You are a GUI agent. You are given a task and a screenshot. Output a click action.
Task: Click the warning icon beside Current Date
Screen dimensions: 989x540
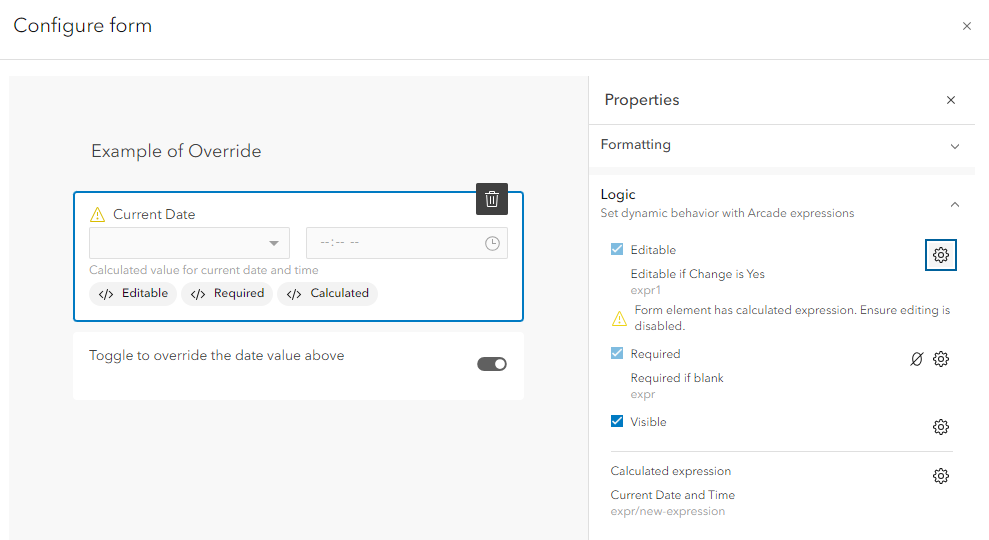pyautogui.click(x=97, y=214)
